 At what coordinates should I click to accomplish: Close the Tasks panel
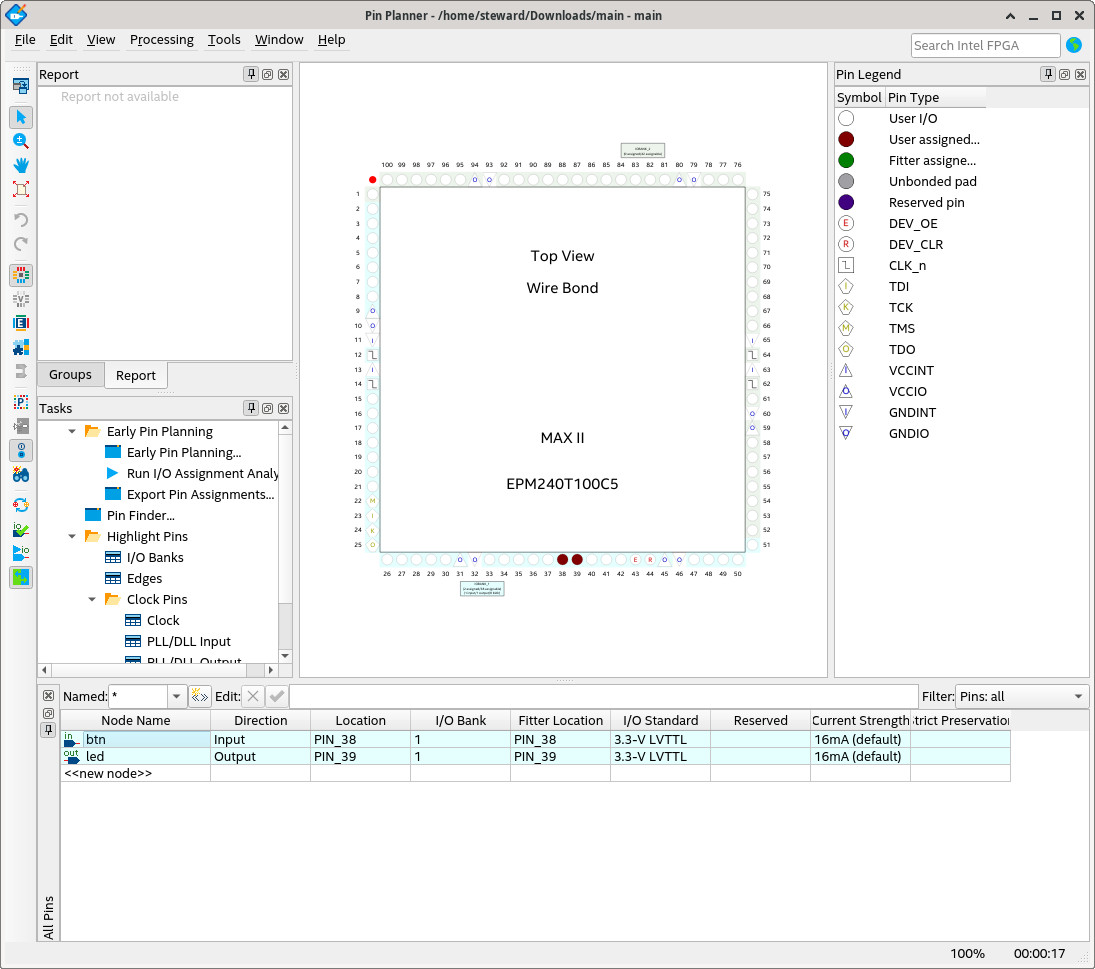click(284, 408)
